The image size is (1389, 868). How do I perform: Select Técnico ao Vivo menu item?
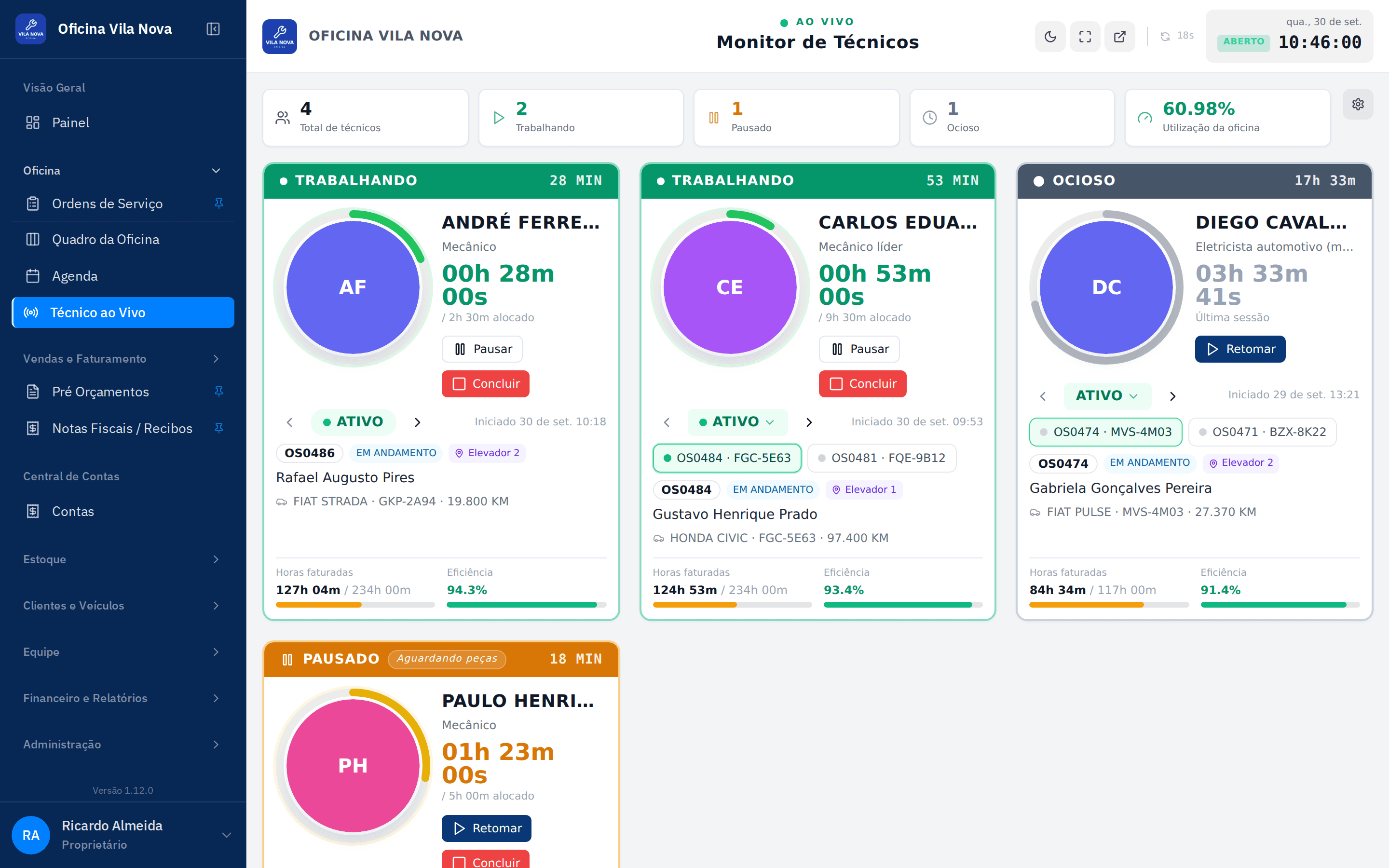coord(123,312)
